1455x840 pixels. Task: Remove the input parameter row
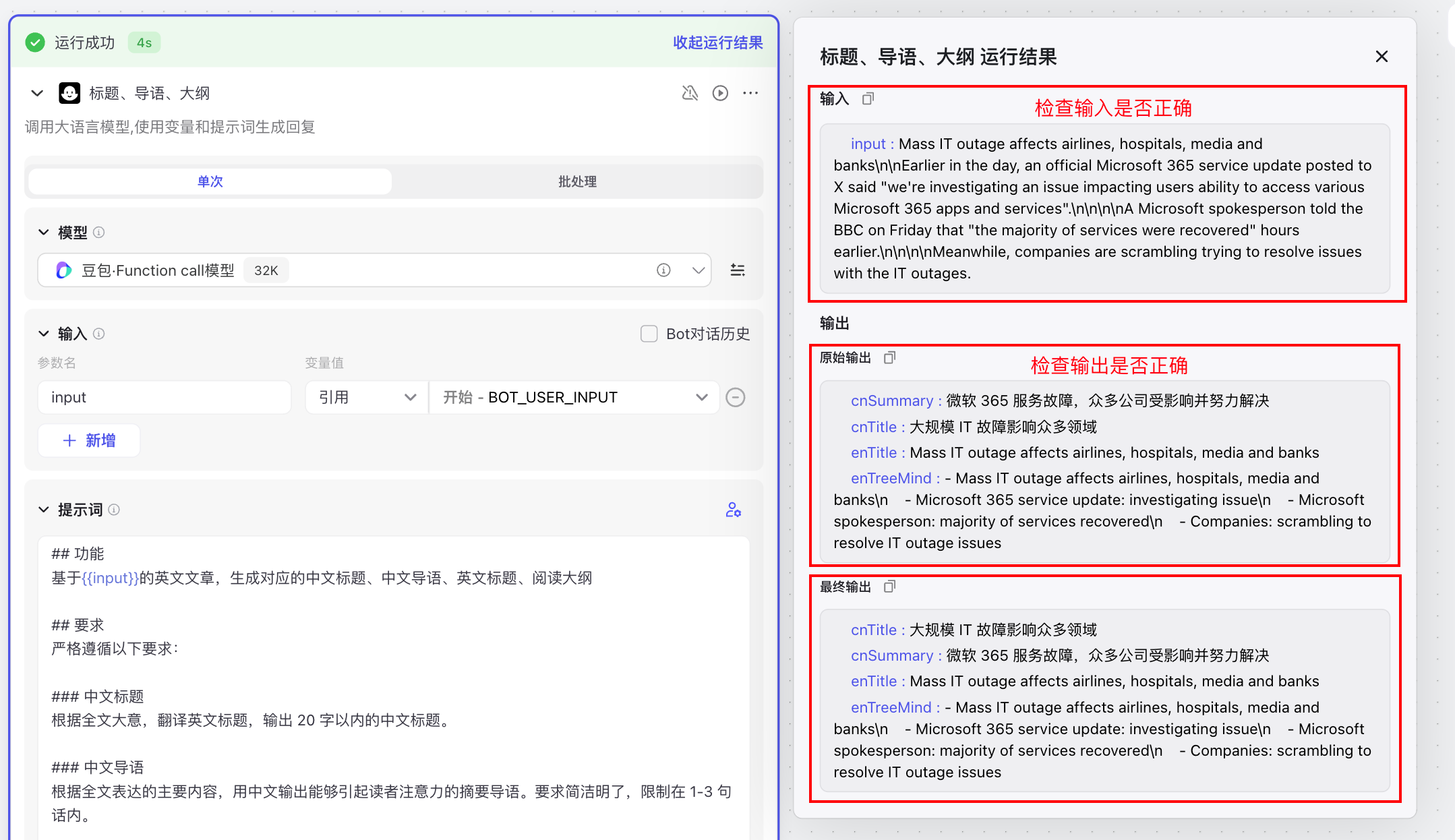pos(735,398)
